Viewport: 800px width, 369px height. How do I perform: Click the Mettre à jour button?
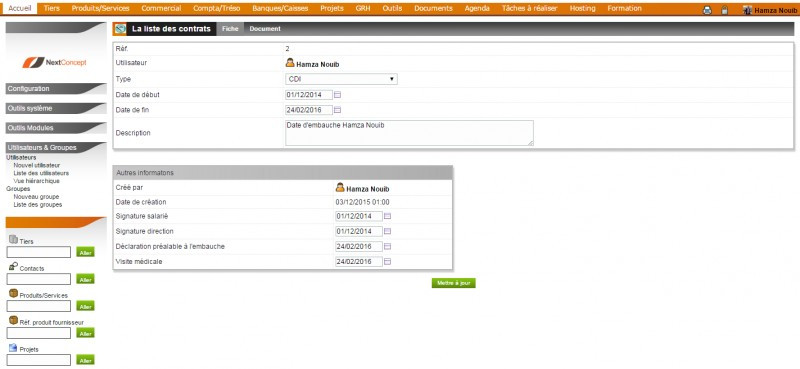coord(454,283)
